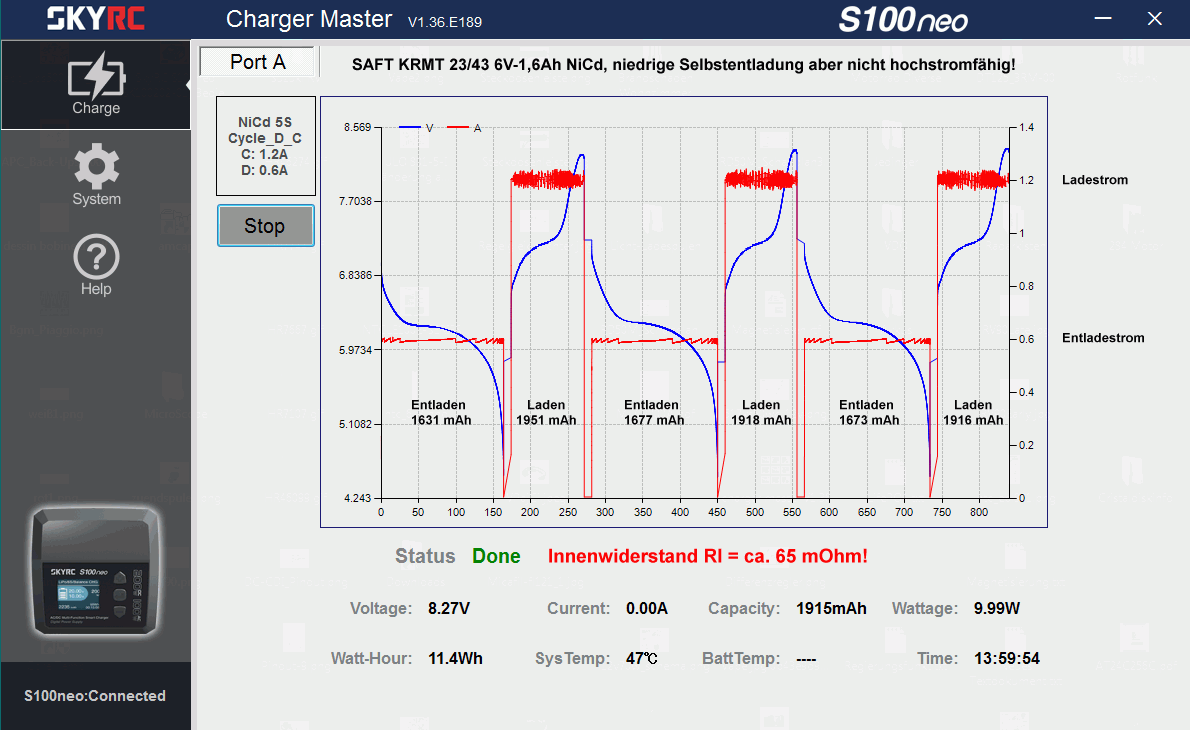Toggle the red A current legend entry
This screenshot has width=1190, height=730.
(x=465, y=128)
